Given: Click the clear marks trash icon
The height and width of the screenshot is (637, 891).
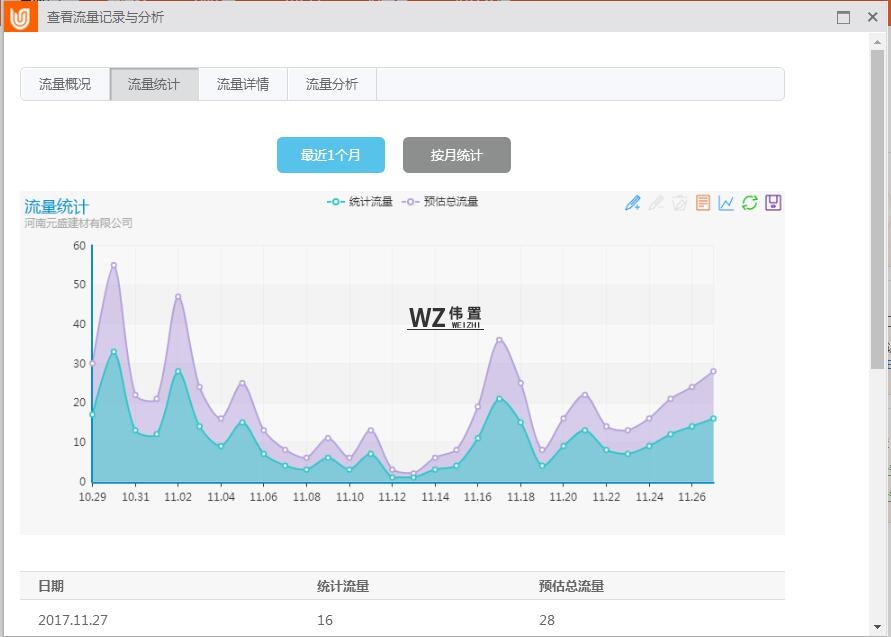Looking at the screenshot, I should click(x=679, y=203).
